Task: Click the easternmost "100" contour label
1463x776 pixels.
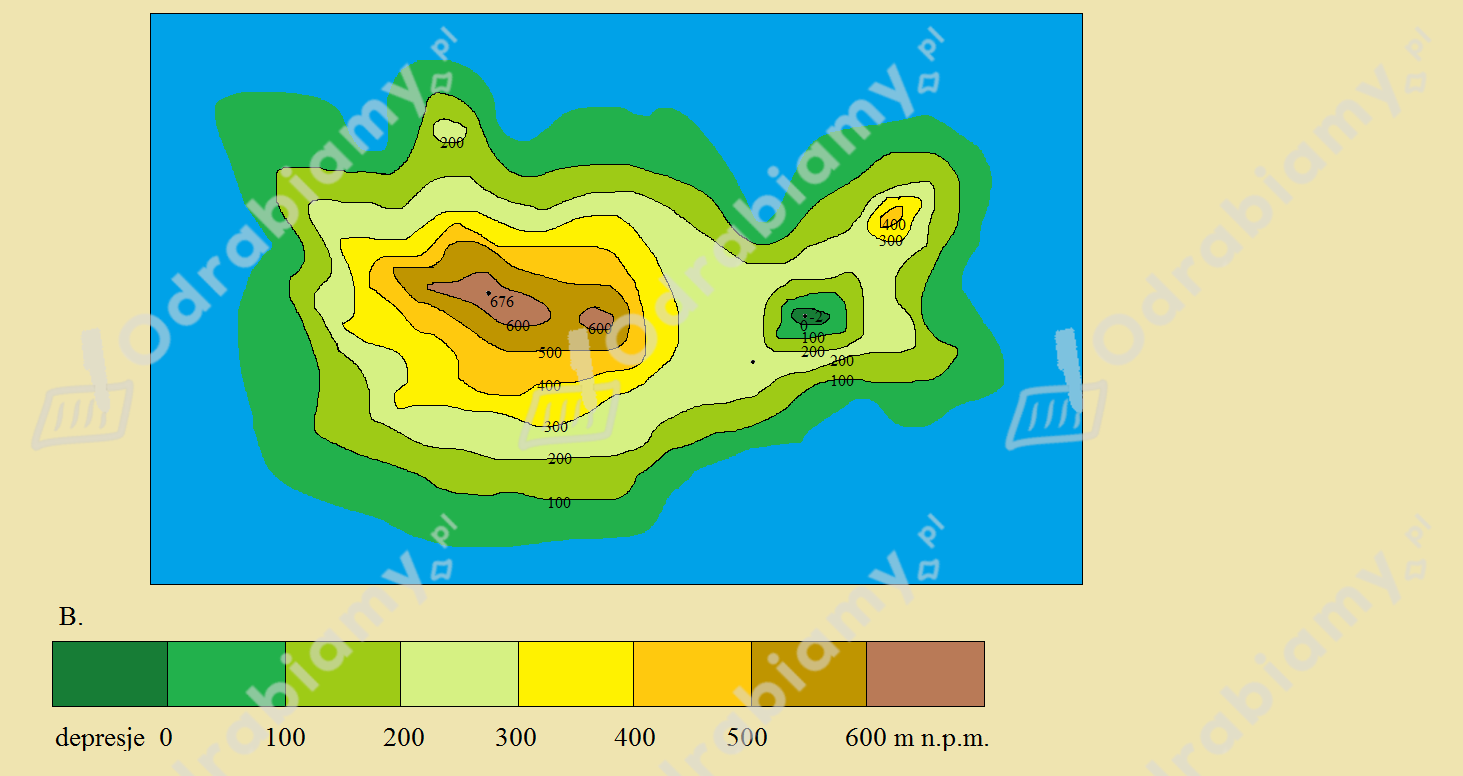Action: [842, 381]
